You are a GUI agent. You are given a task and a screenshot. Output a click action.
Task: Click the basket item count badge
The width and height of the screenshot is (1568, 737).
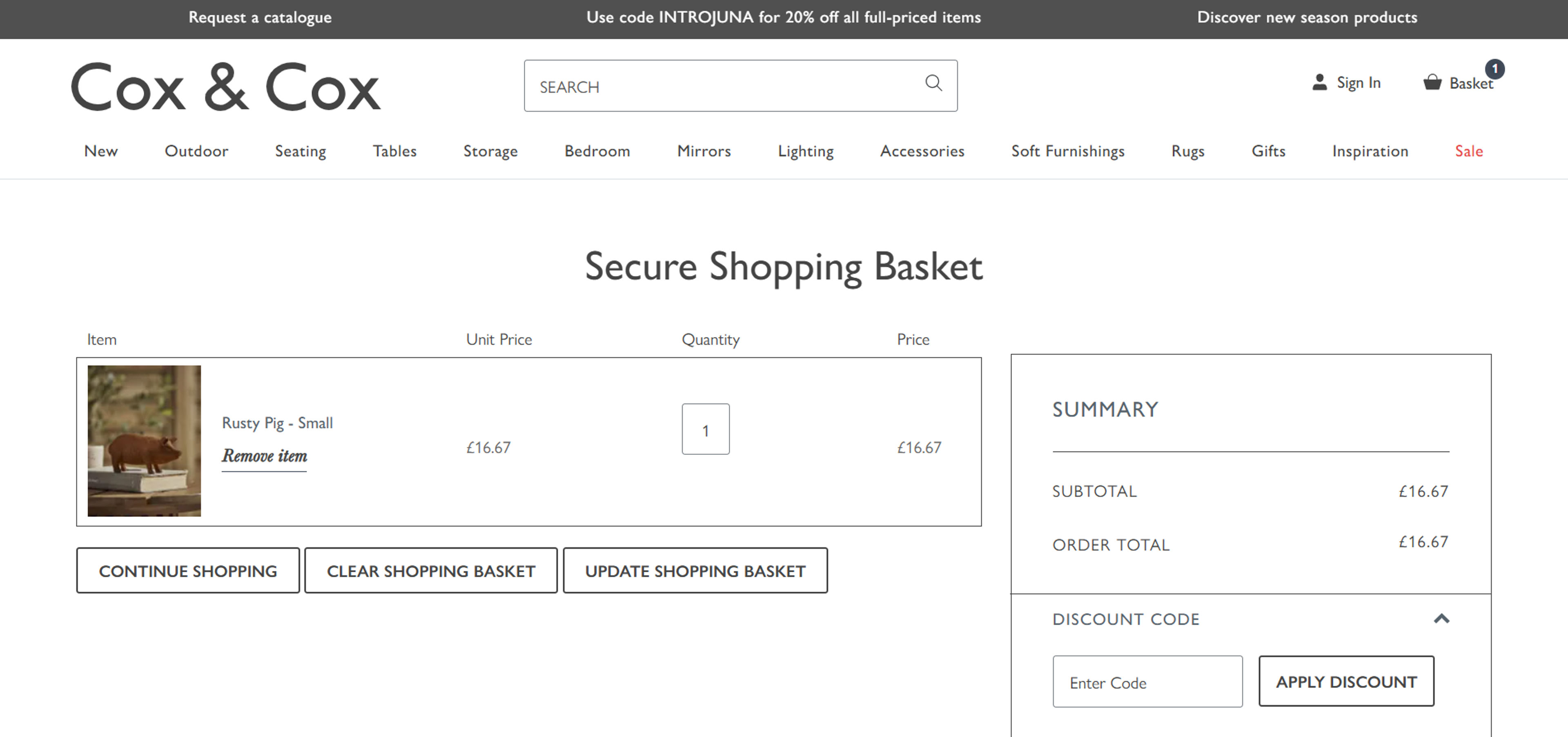(1494, 69)
